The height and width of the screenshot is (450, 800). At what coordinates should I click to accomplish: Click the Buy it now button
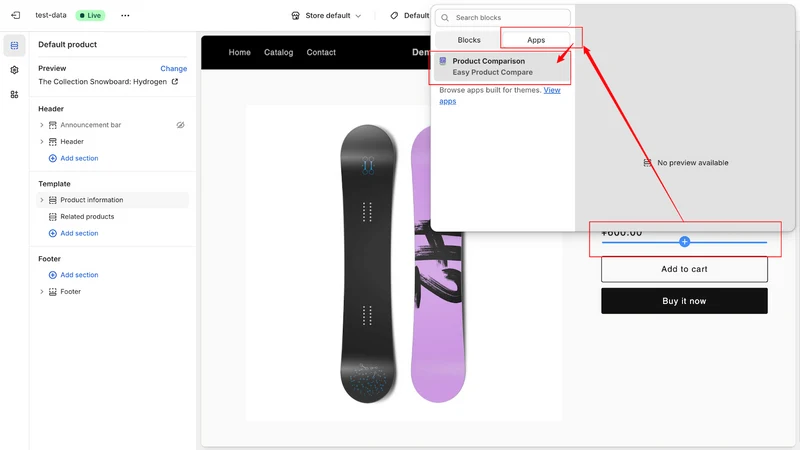(684, 301)
